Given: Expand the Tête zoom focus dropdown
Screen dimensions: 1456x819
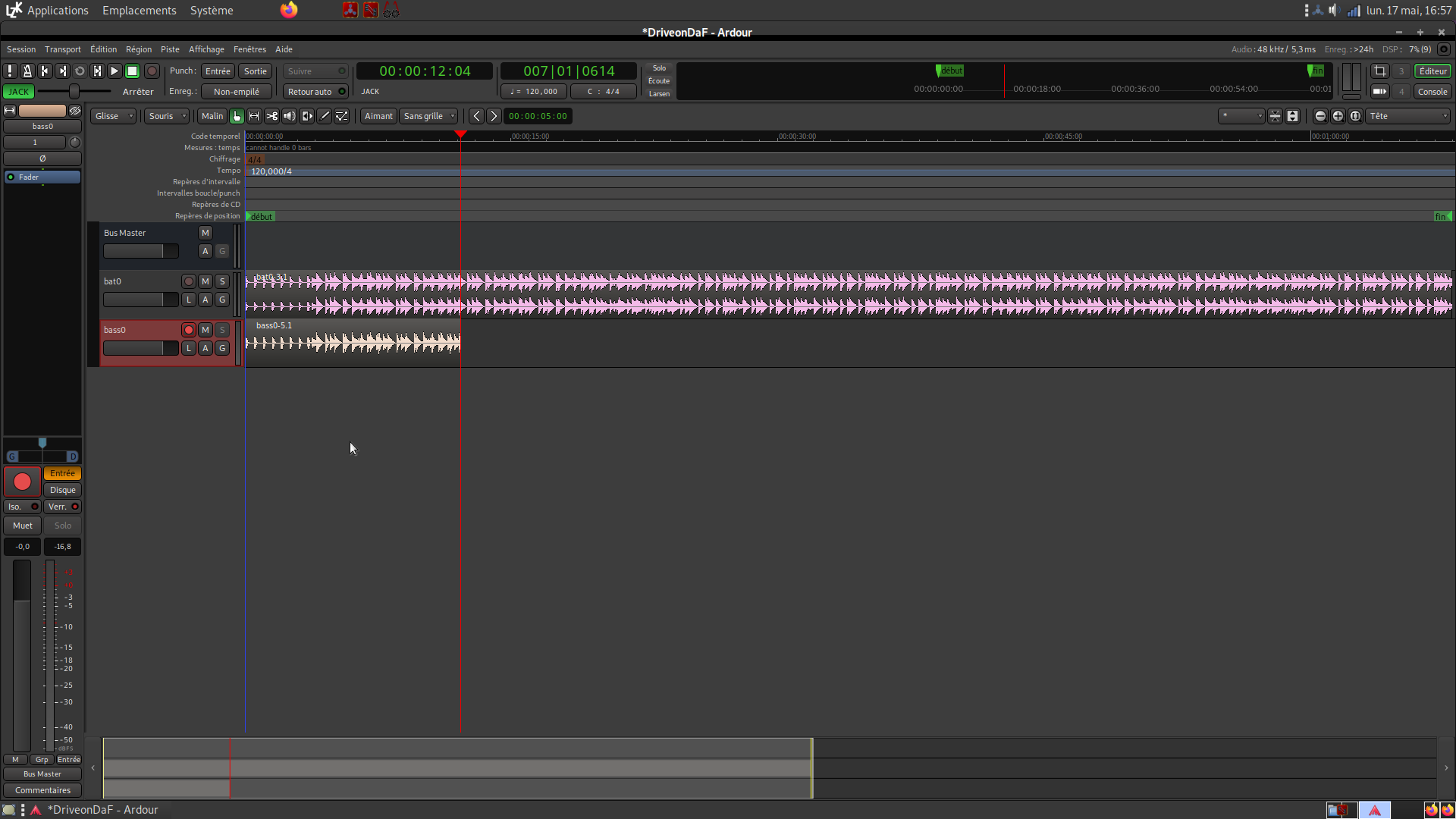Looking at the screenshot, I should point(1408,116).
